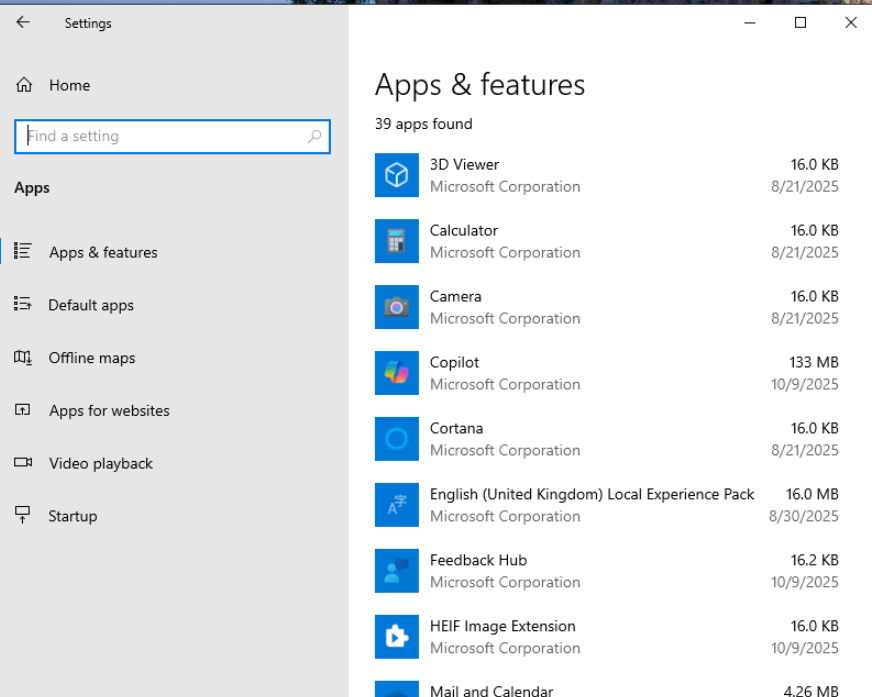The image size is (872, 697).
Task: Click the 3D Viewer app icon
Action: (x=397, y=175)
